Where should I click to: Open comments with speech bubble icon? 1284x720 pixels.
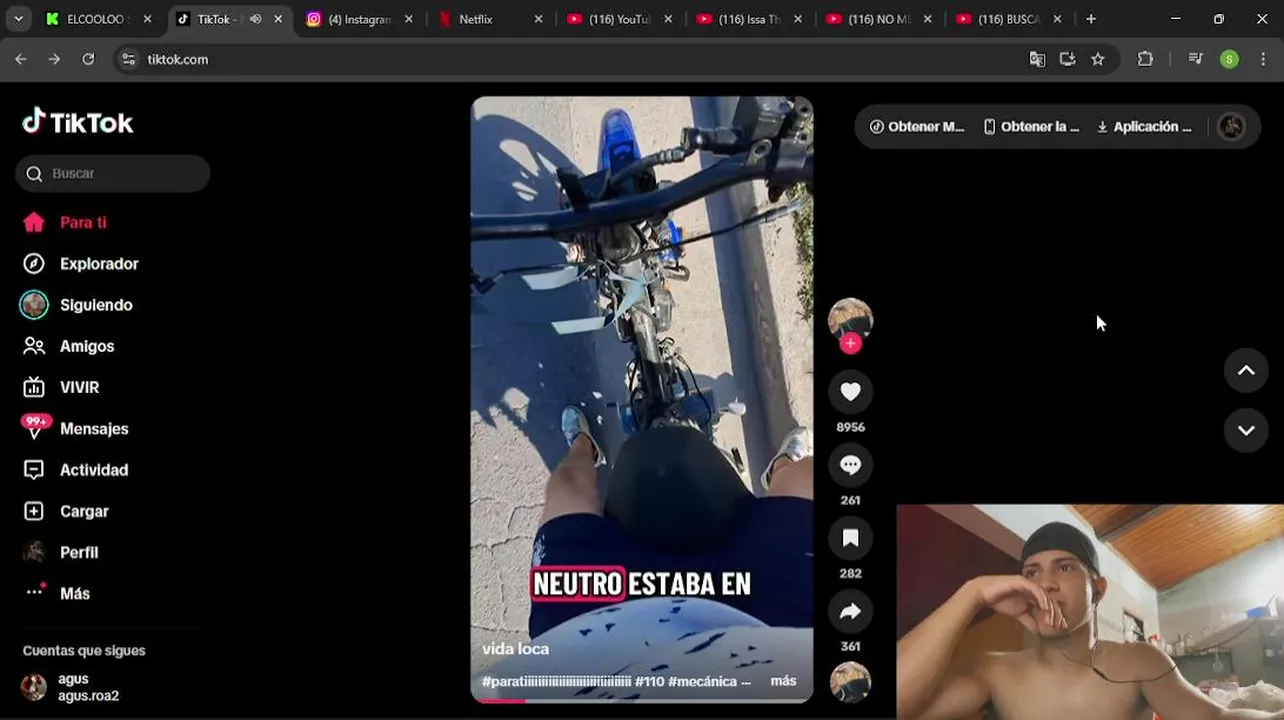[850, 465]
